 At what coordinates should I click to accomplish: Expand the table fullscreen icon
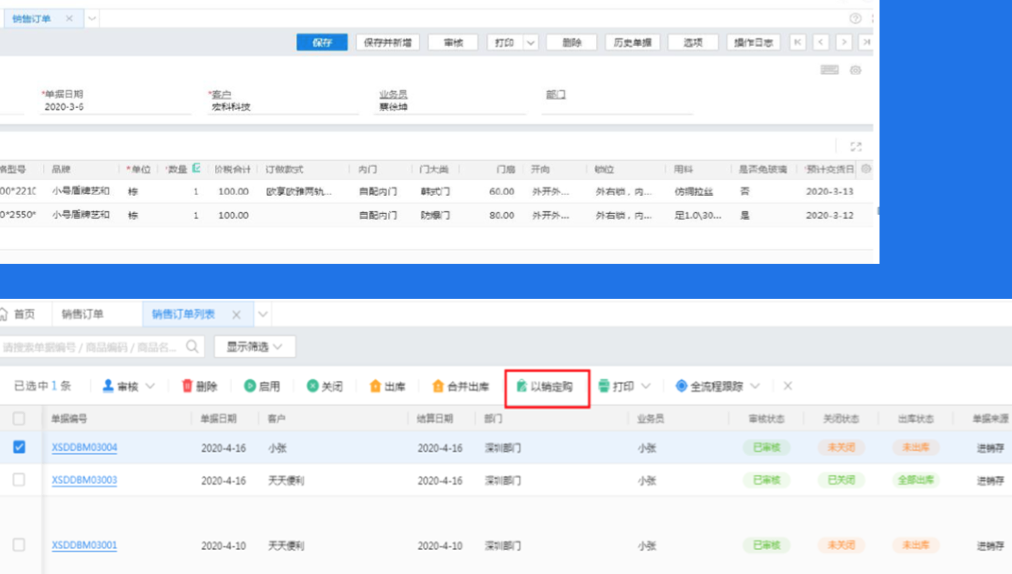coord(856,147)
